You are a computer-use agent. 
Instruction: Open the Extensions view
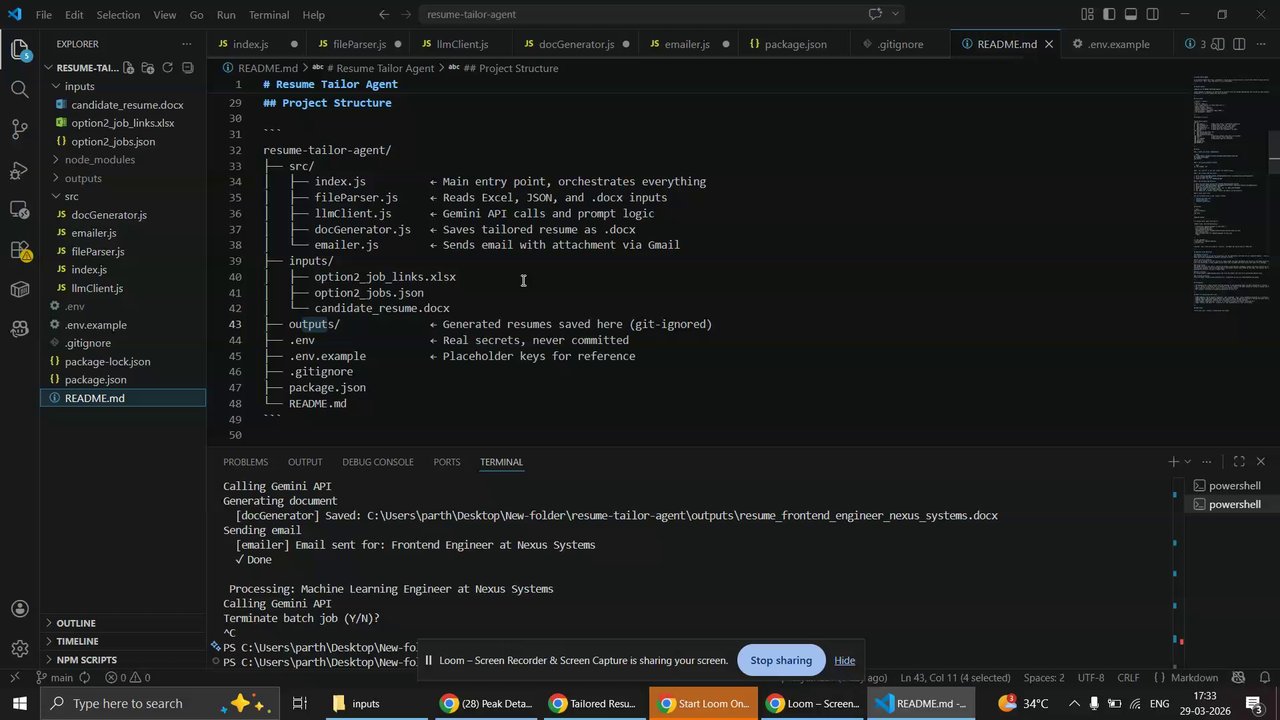[x=20, y=250]
